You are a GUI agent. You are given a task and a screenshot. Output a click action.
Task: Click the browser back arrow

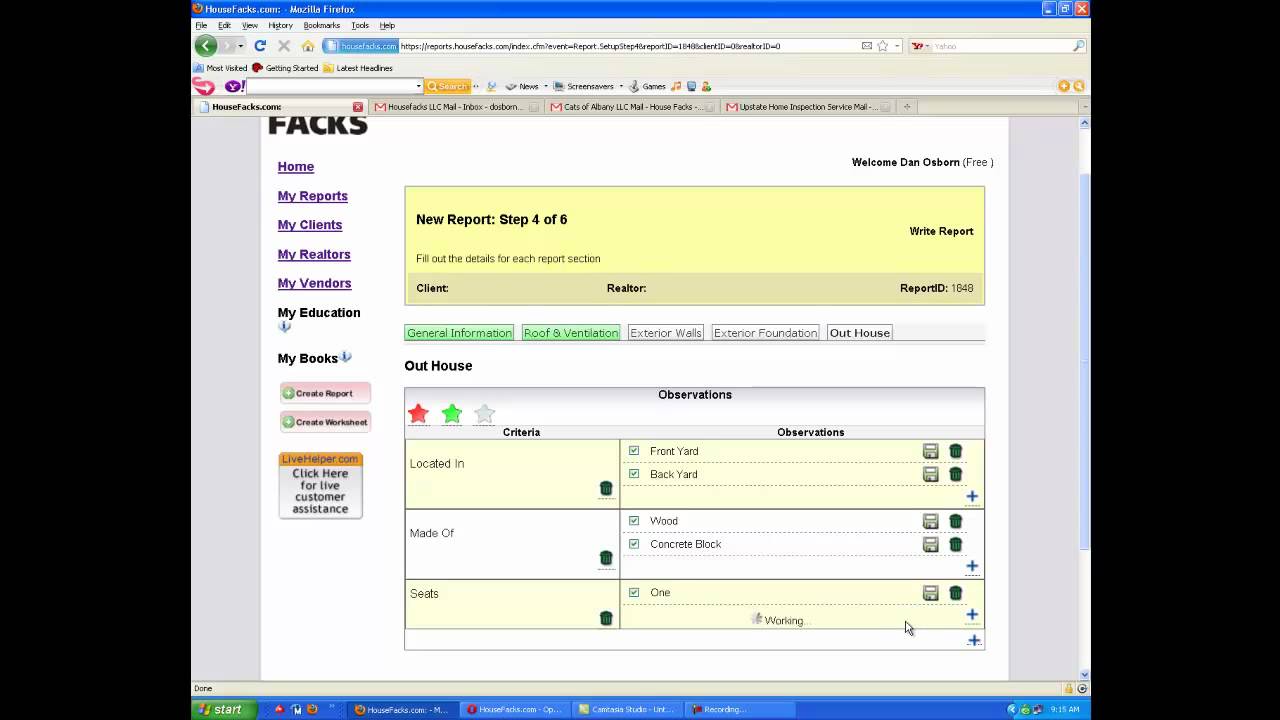click(206, 46)
